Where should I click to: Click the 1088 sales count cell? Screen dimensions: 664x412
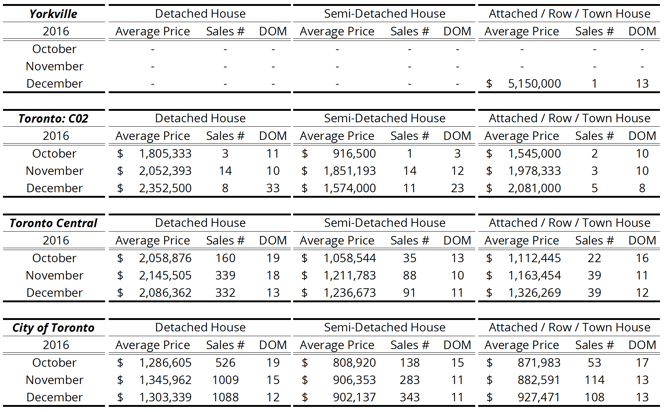[225, 397]
